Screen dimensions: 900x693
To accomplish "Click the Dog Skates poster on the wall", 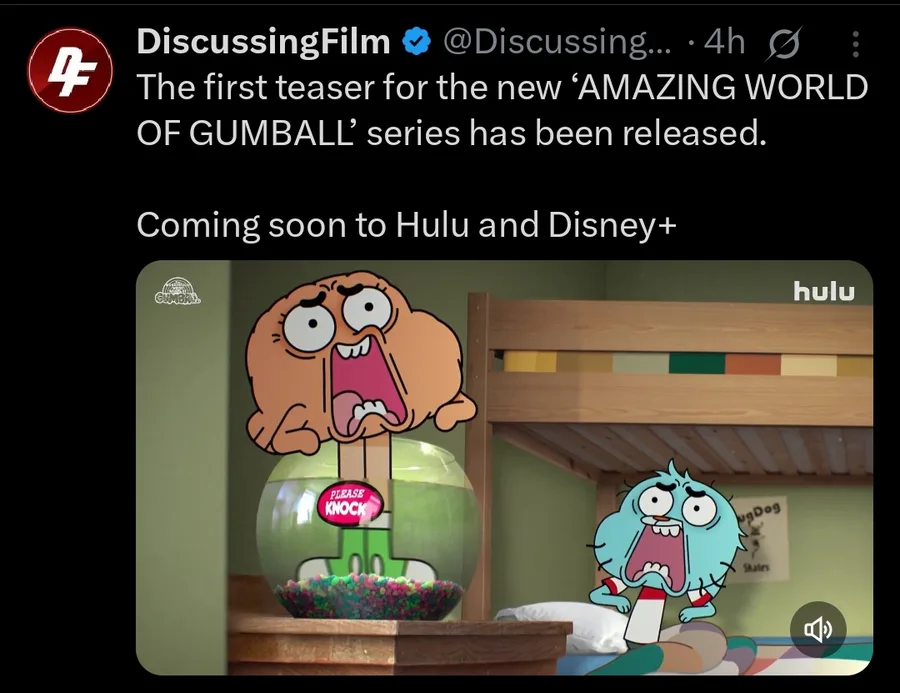I will click(x=761, y=542).
